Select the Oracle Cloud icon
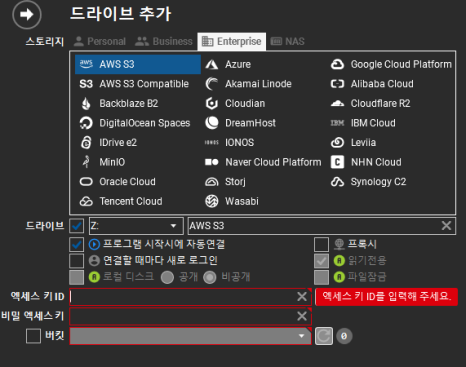 point(86,182)
